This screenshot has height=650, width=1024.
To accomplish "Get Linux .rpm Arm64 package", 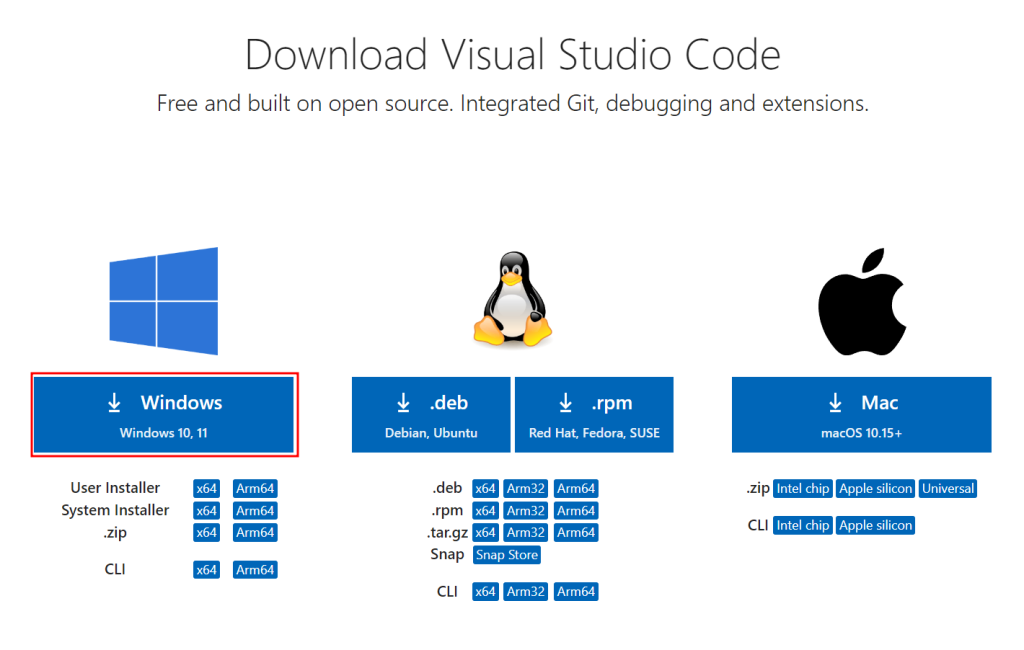I will [576, 511].
